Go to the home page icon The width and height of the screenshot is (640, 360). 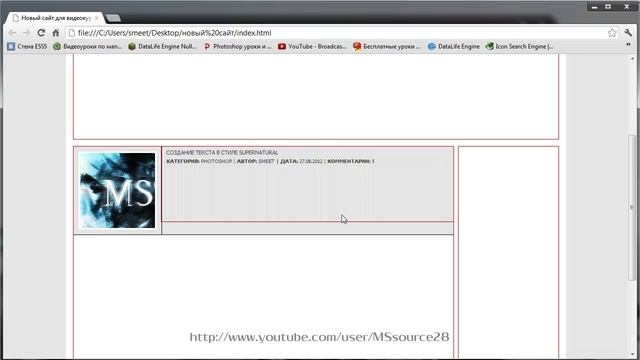[56, 33]
